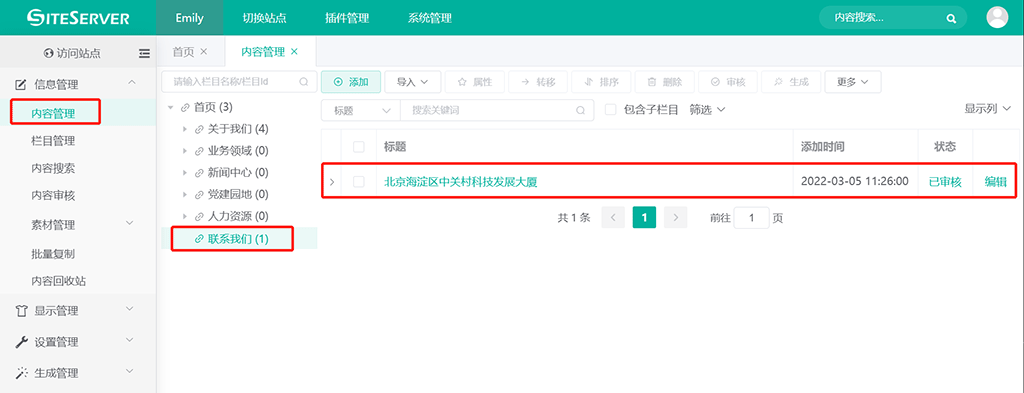1024x393 pixels.
Task: Close the 首页 tab with its X
Action: [x=204, y=52]
